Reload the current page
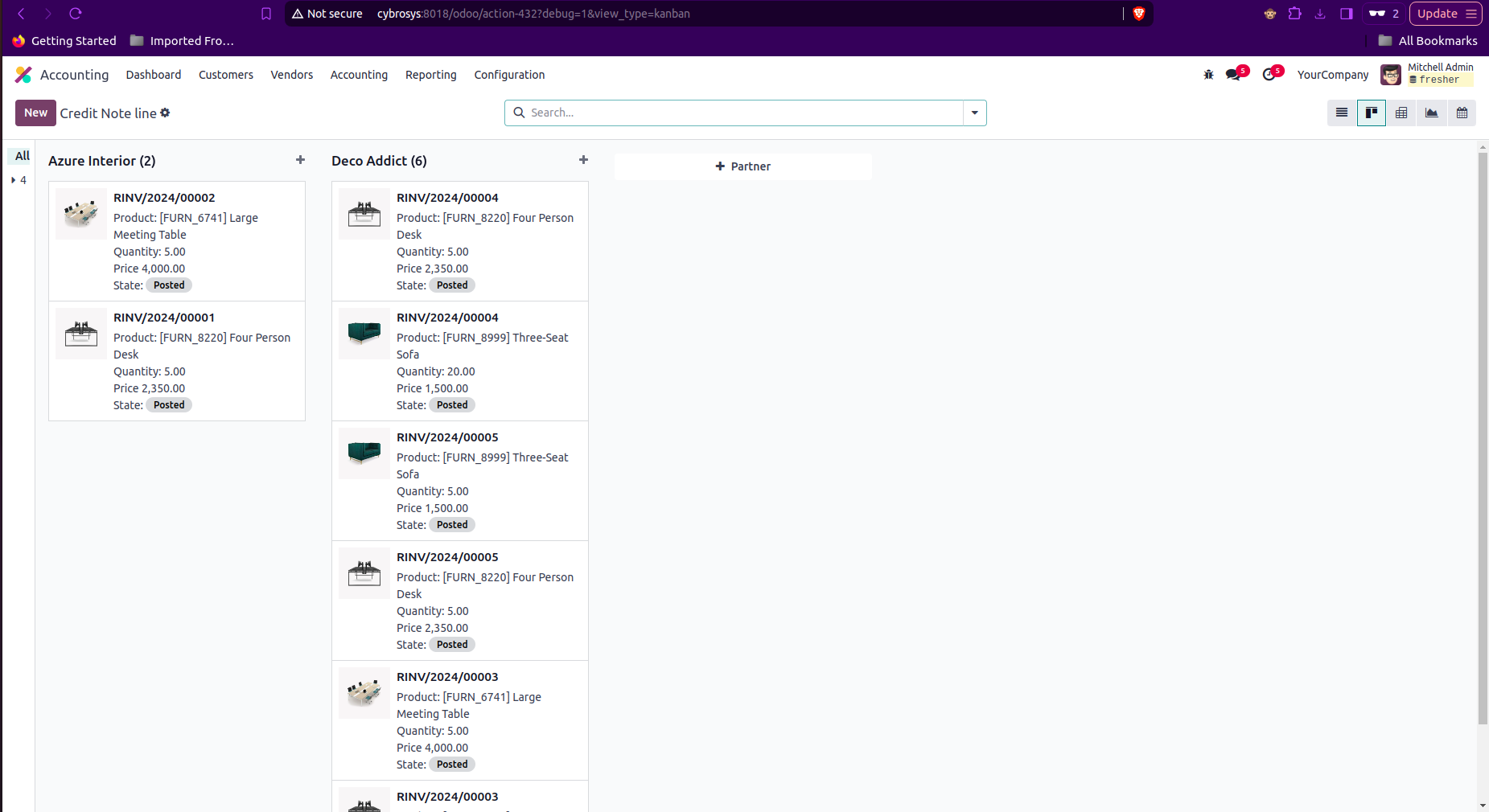 76,14
